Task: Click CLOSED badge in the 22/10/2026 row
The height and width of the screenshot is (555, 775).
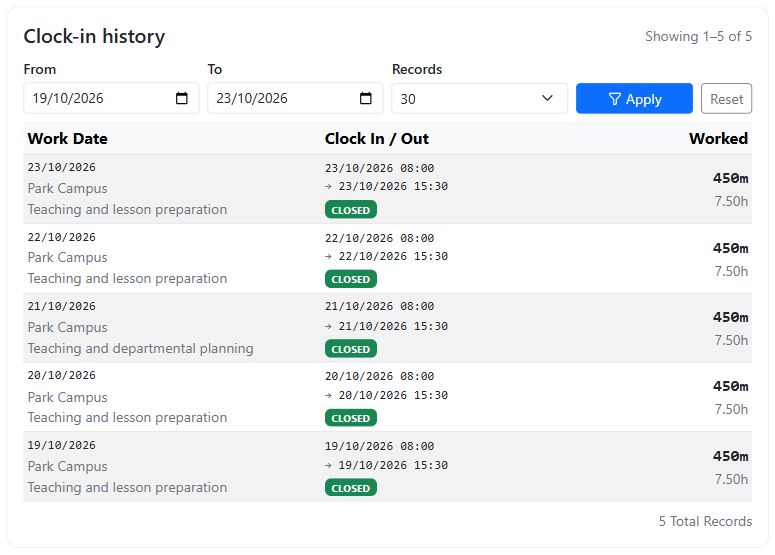Action: (x=351, y=279)
